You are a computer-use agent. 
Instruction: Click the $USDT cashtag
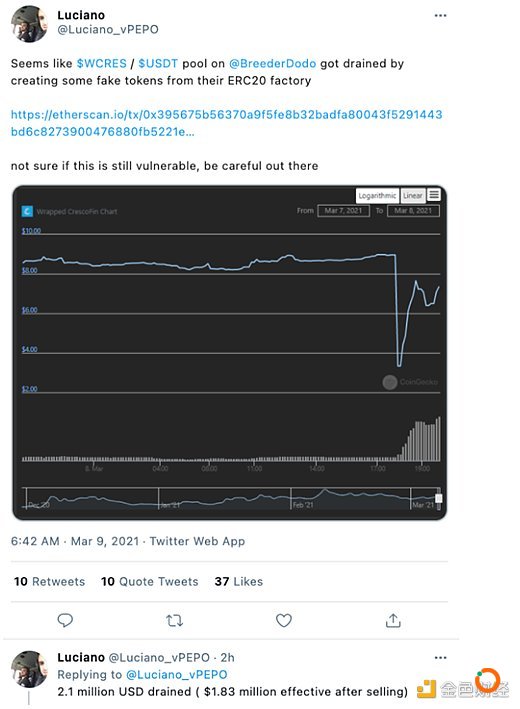(158, 63)
